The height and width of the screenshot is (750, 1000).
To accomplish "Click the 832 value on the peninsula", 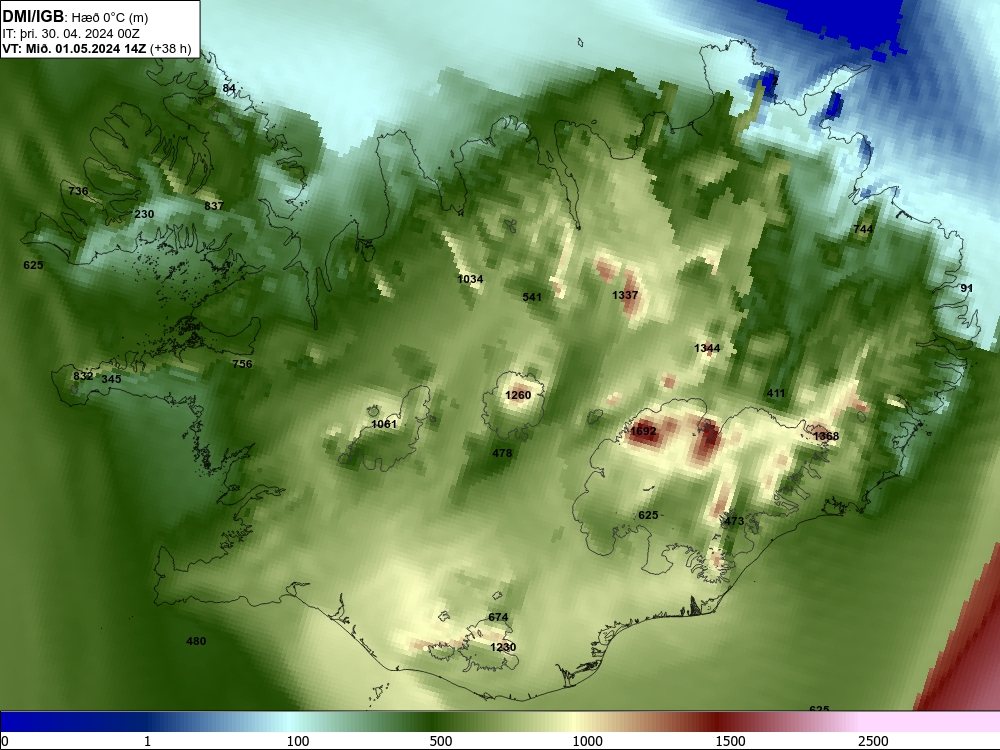I will (83, 376).
